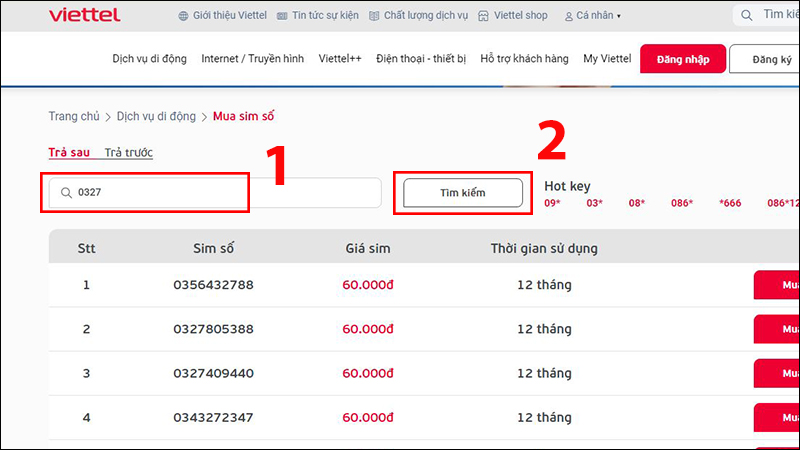Open the Internet / Truyền hình menu
Screen dimensions: 800x450
coord(252,59)
